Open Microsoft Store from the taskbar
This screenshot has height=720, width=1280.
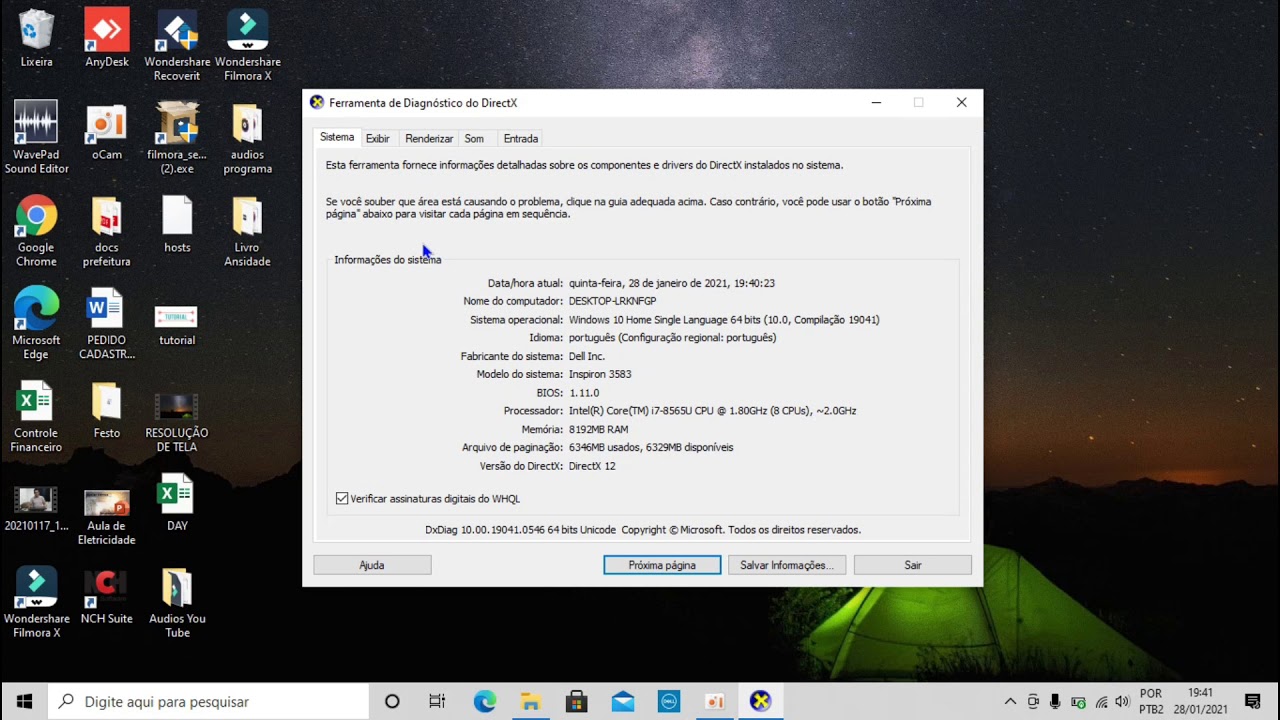576,701
